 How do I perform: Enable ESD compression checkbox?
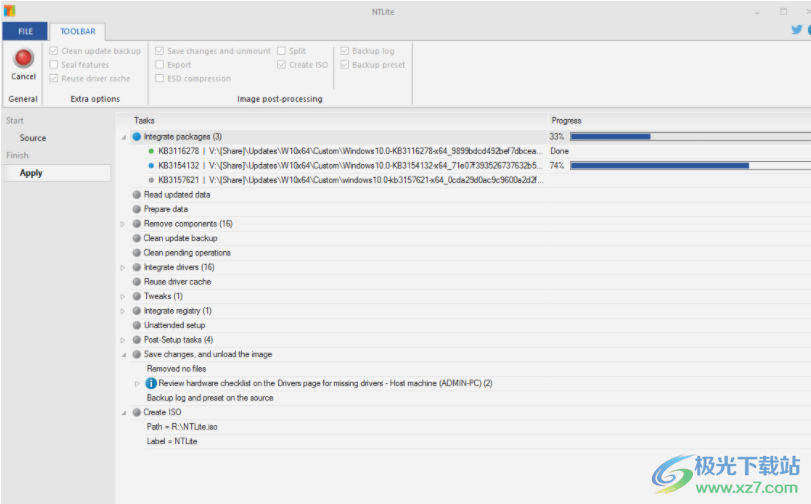[159, 78]
